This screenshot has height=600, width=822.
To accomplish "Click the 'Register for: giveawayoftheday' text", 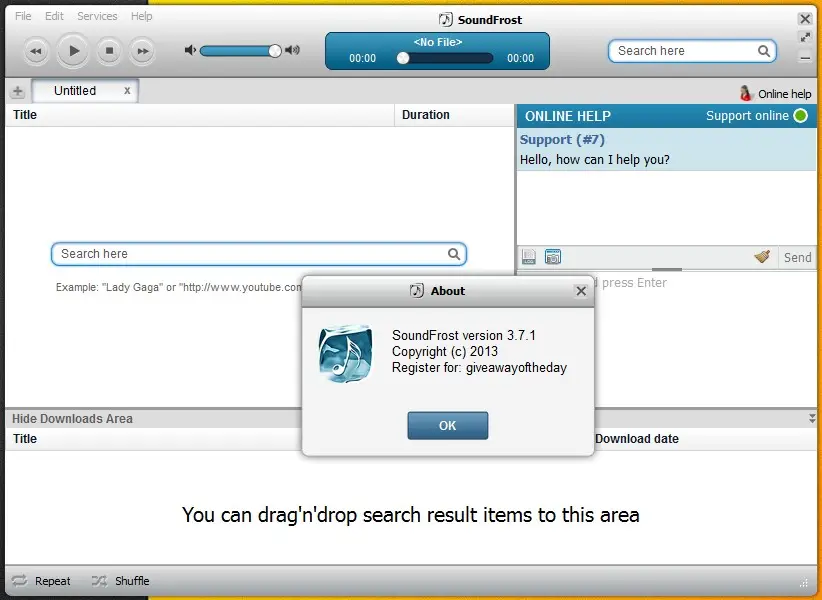I will [479, 368].
